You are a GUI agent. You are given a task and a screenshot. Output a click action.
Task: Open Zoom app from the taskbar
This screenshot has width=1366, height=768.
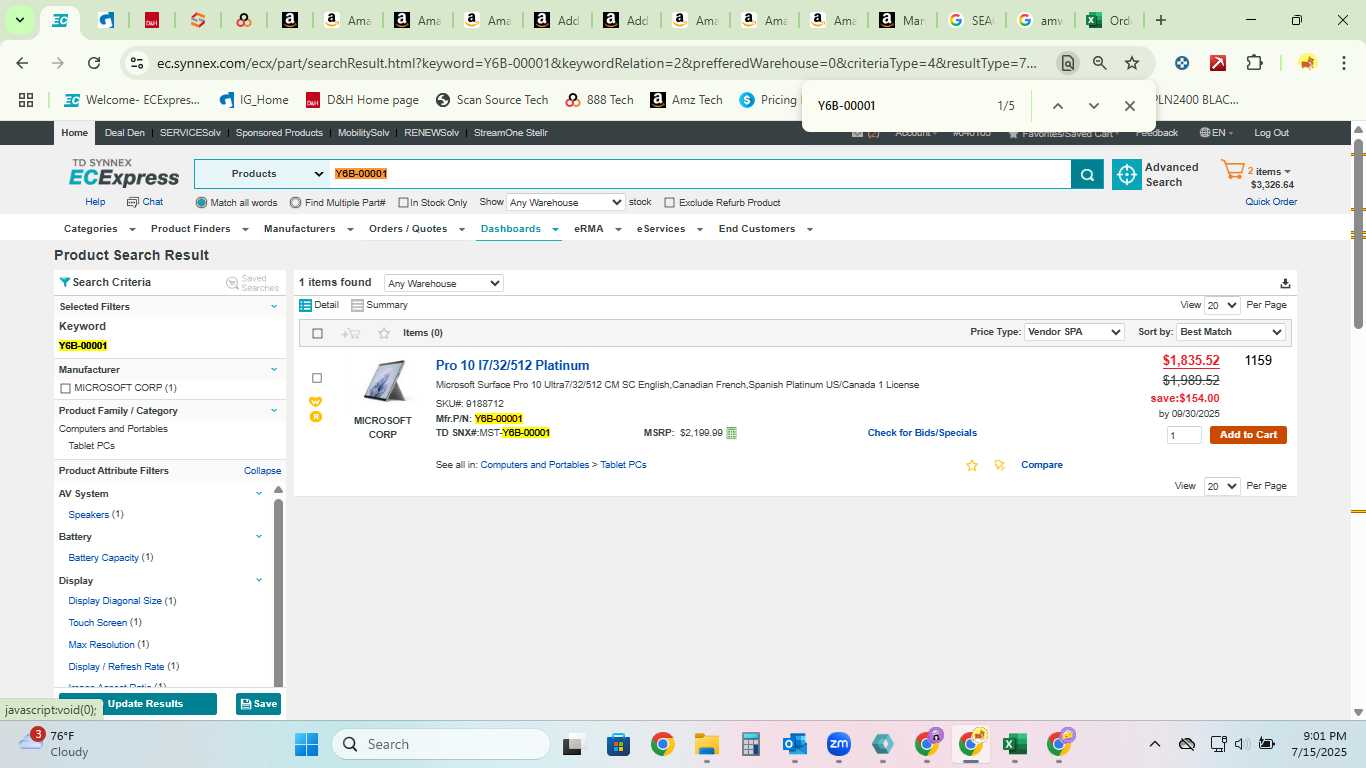pyautogui.click(x=838, y=744)
